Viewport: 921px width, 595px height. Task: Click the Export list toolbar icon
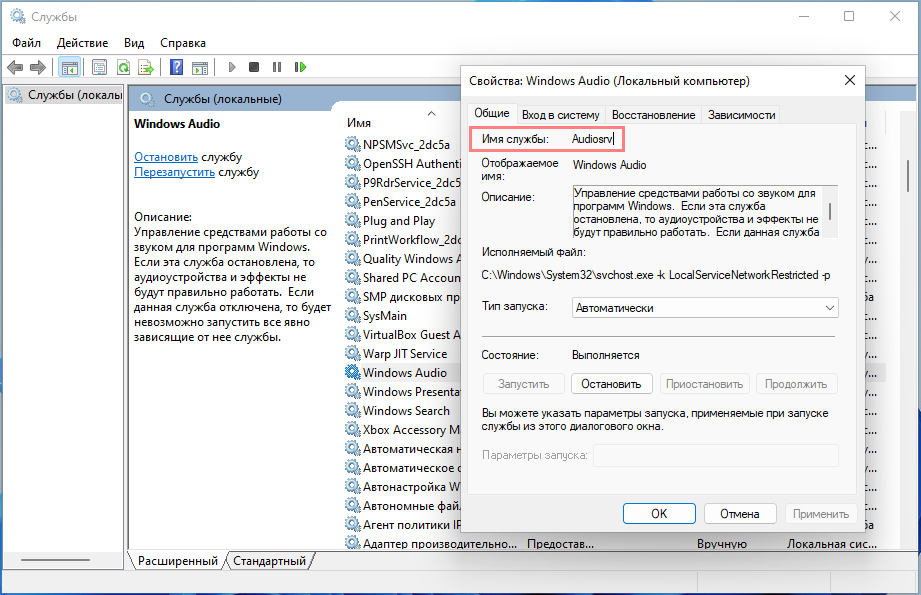146,68
